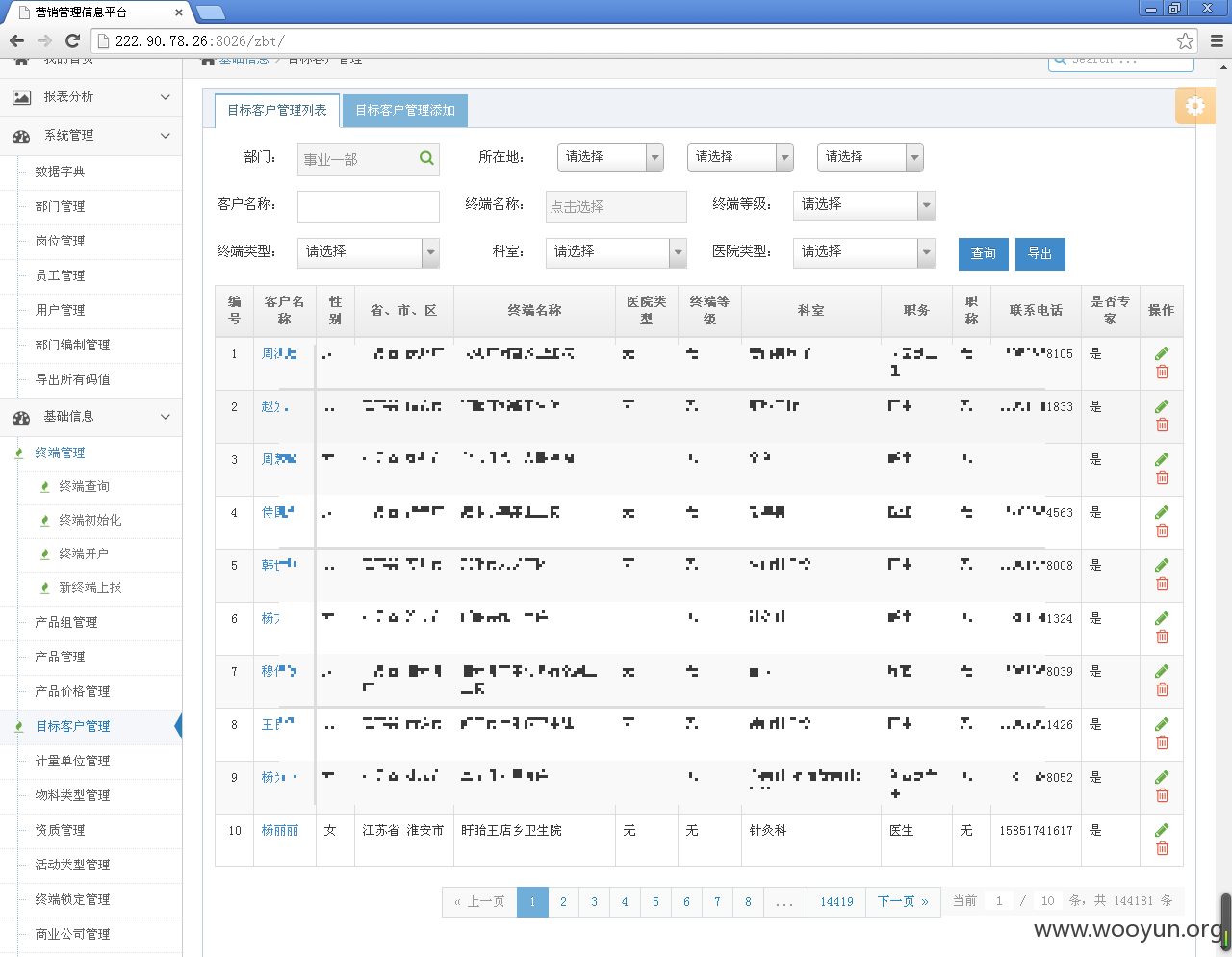Select the 营销管理信息平台 browser tab
This screenshot has height=957, width=1232.
[x=100, y=13]
